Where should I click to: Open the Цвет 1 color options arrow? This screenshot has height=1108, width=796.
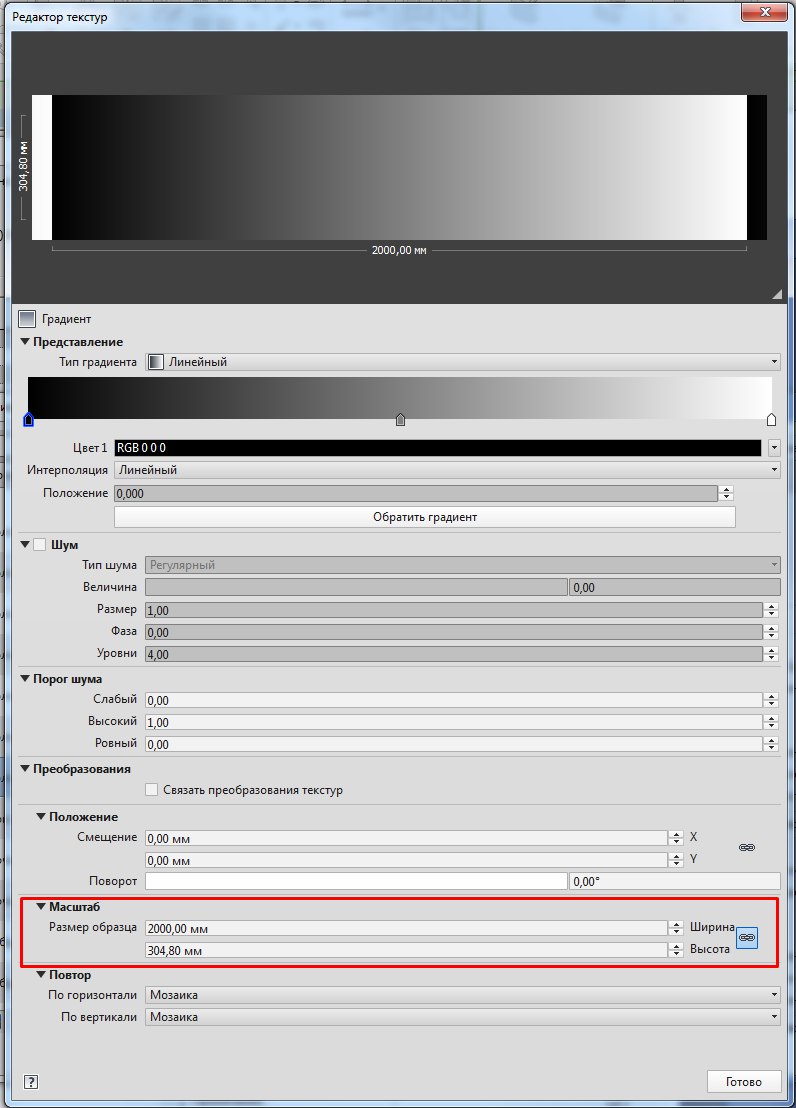pyautogui.click(x=774, y=448)
